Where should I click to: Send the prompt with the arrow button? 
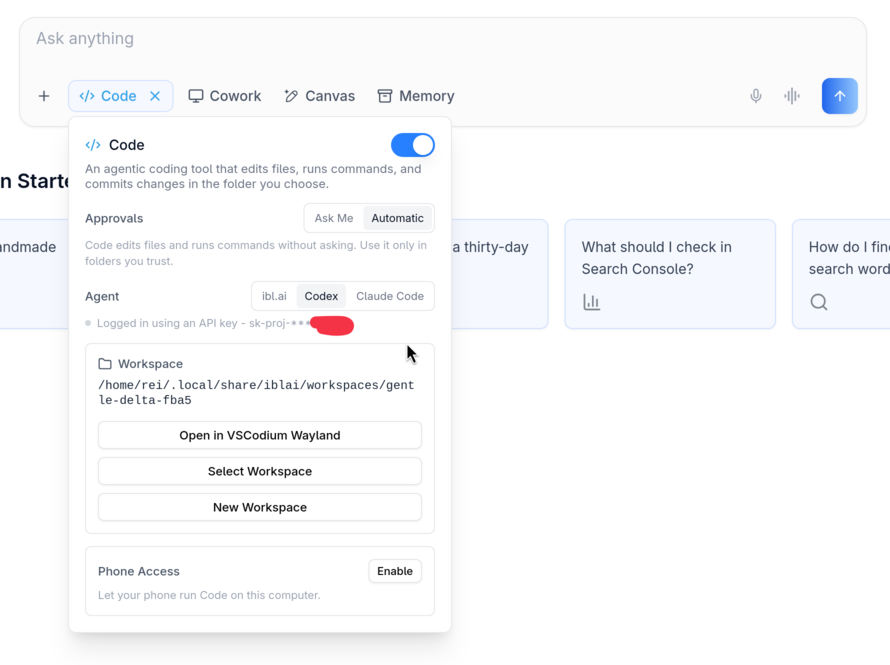[x=839, y=96]
